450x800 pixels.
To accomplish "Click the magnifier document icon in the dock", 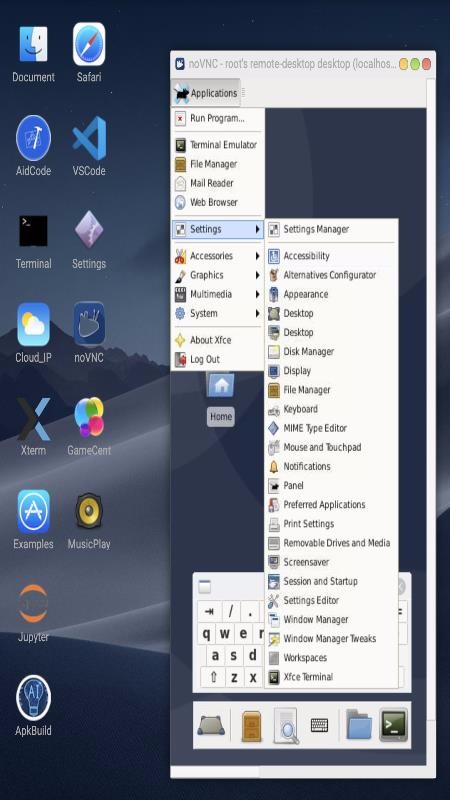I will (x=285, y=725).
